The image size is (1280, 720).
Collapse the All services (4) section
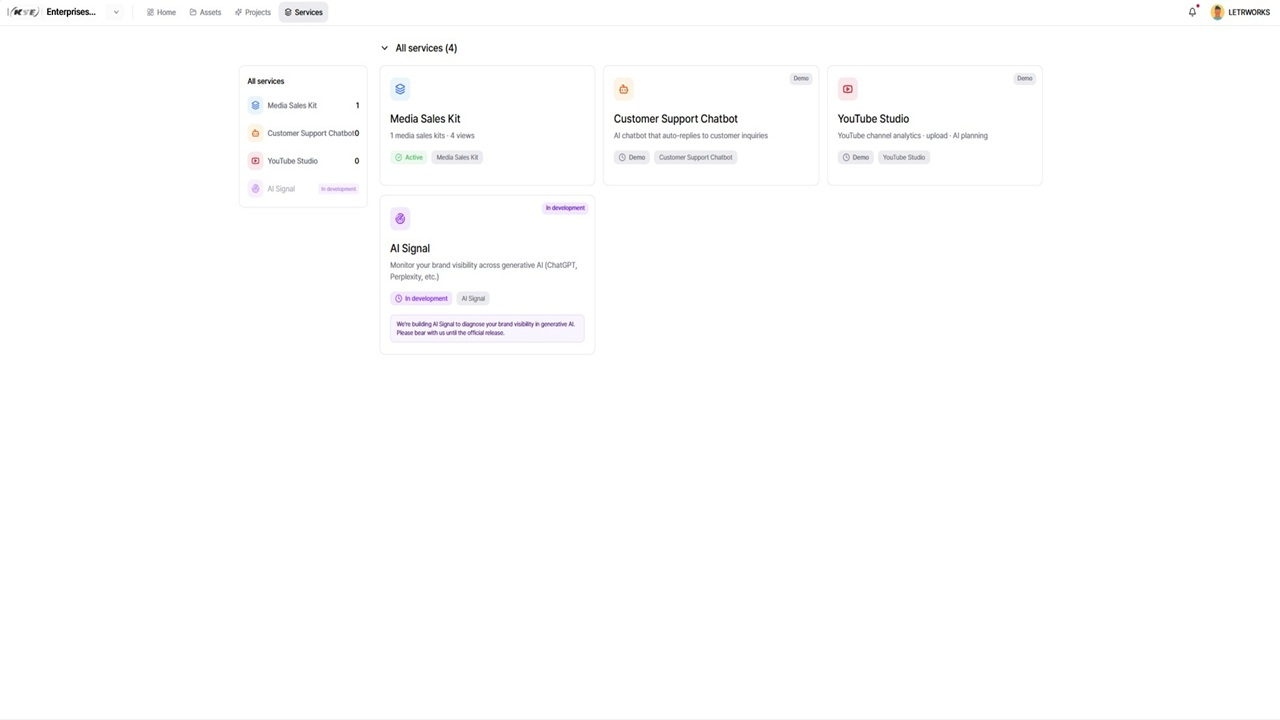tap(384, 48)
